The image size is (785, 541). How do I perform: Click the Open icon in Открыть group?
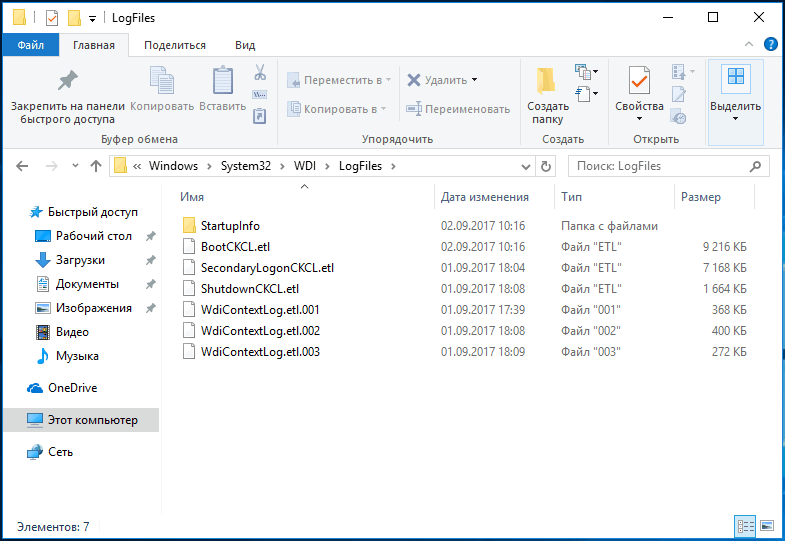pyautogui.click(x=679, y=72)
